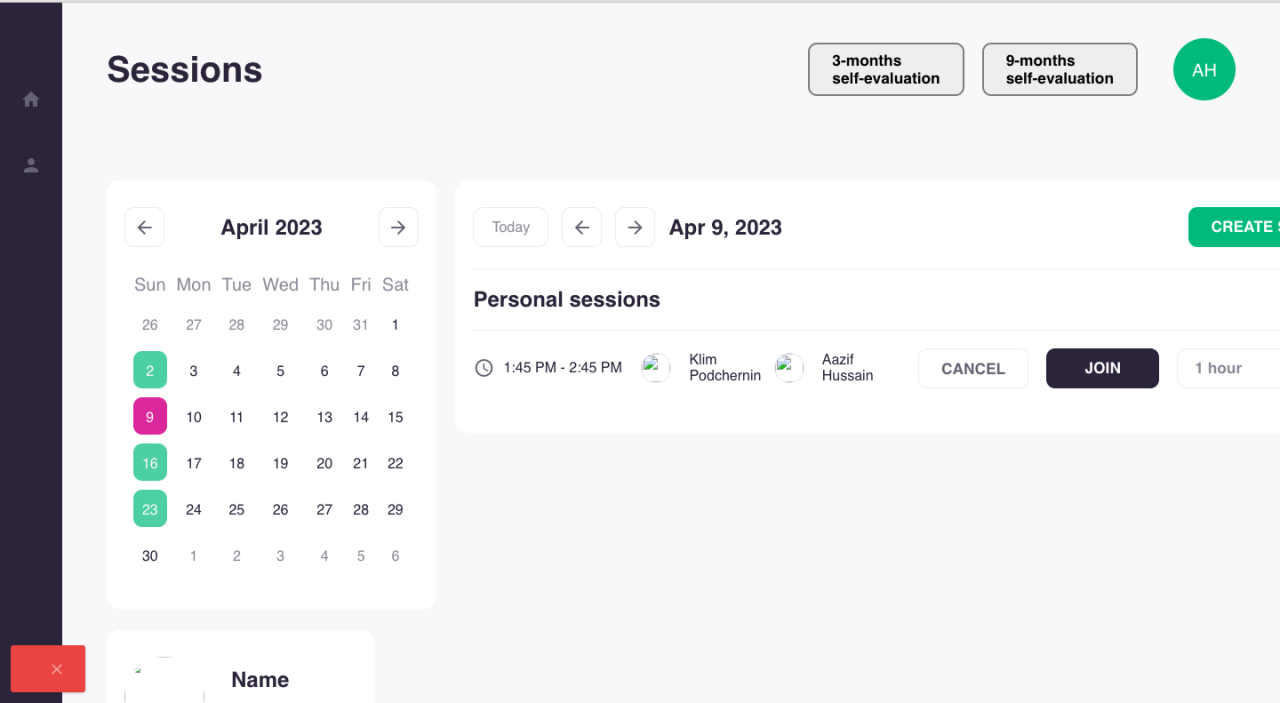Open the 9-months self-evaluation
This screenshot has width=1280, height=703.
1060,69
